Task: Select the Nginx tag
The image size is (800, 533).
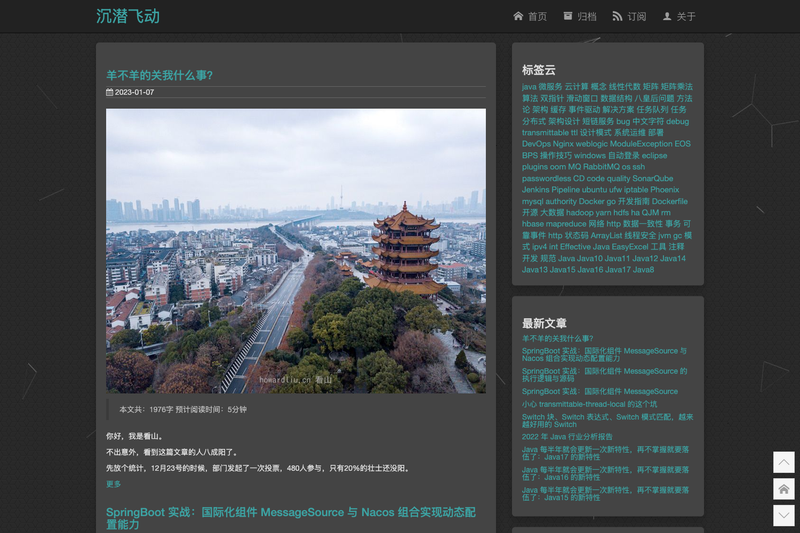Action: point(563,144)
